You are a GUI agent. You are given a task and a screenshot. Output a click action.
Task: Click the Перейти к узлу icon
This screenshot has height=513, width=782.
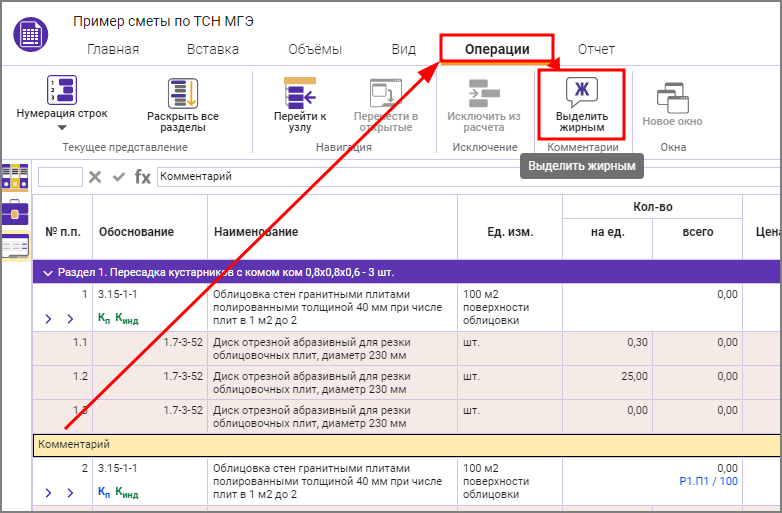coord(300,93)
